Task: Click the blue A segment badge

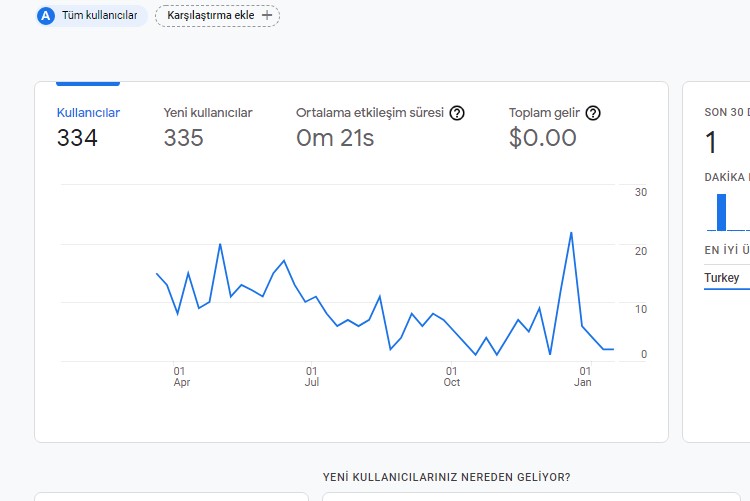Action: pos(45,16)
